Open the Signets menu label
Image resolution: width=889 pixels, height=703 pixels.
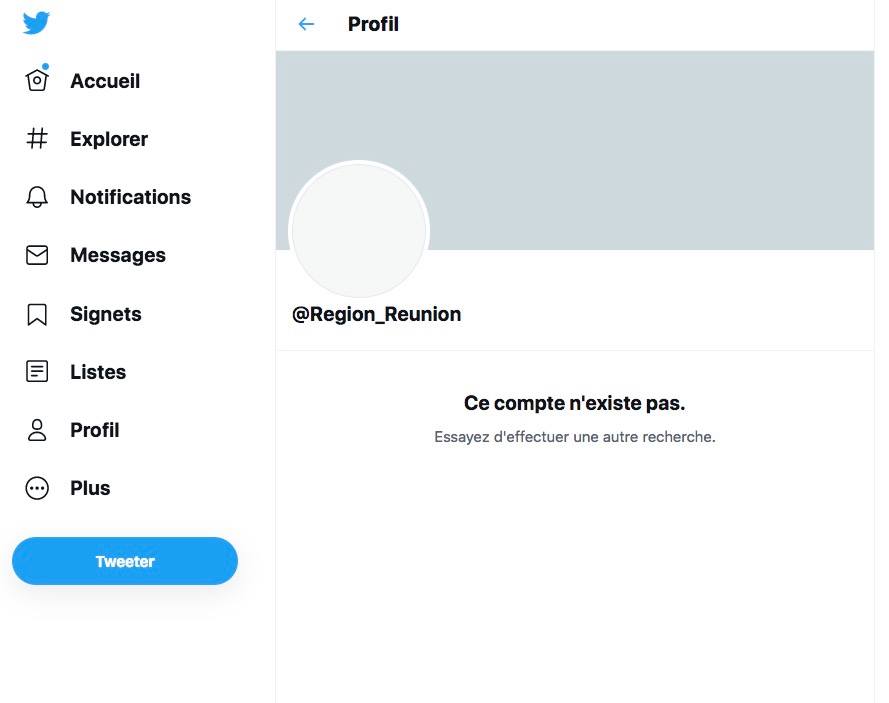[106, 314]
